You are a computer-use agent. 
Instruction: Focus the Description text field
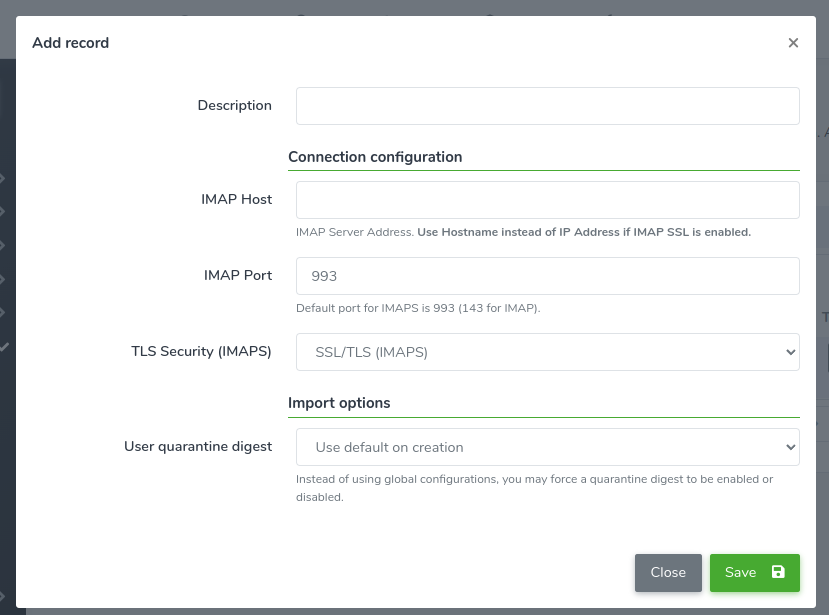pos(547,106)
